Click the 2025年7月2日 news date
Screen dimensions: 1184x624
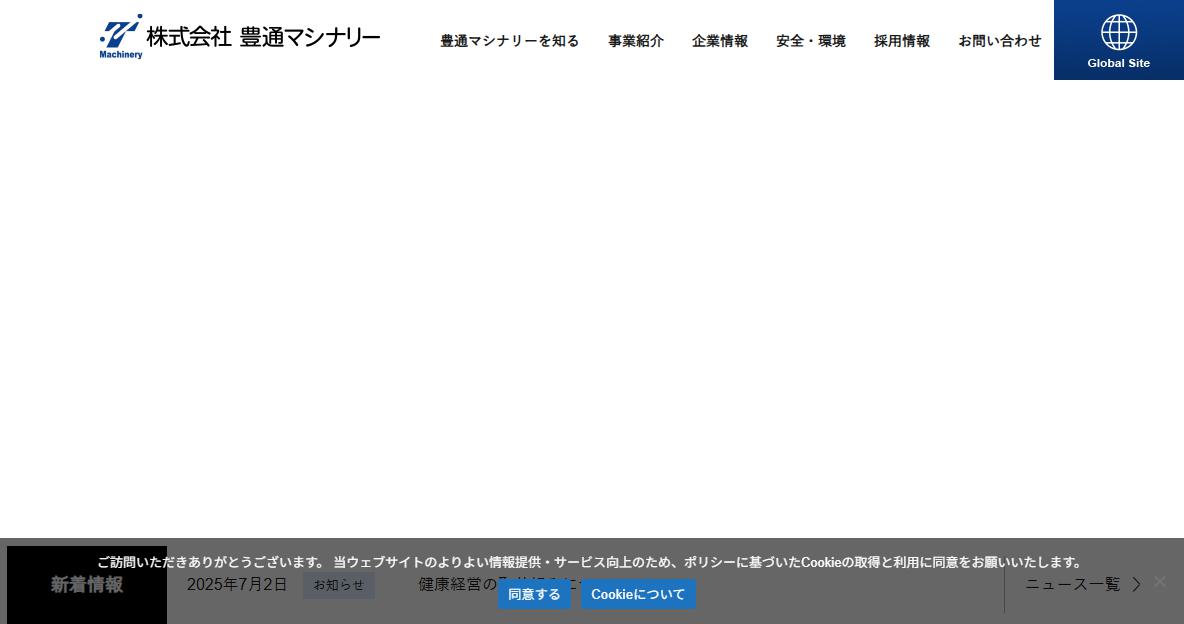[237, 585]
